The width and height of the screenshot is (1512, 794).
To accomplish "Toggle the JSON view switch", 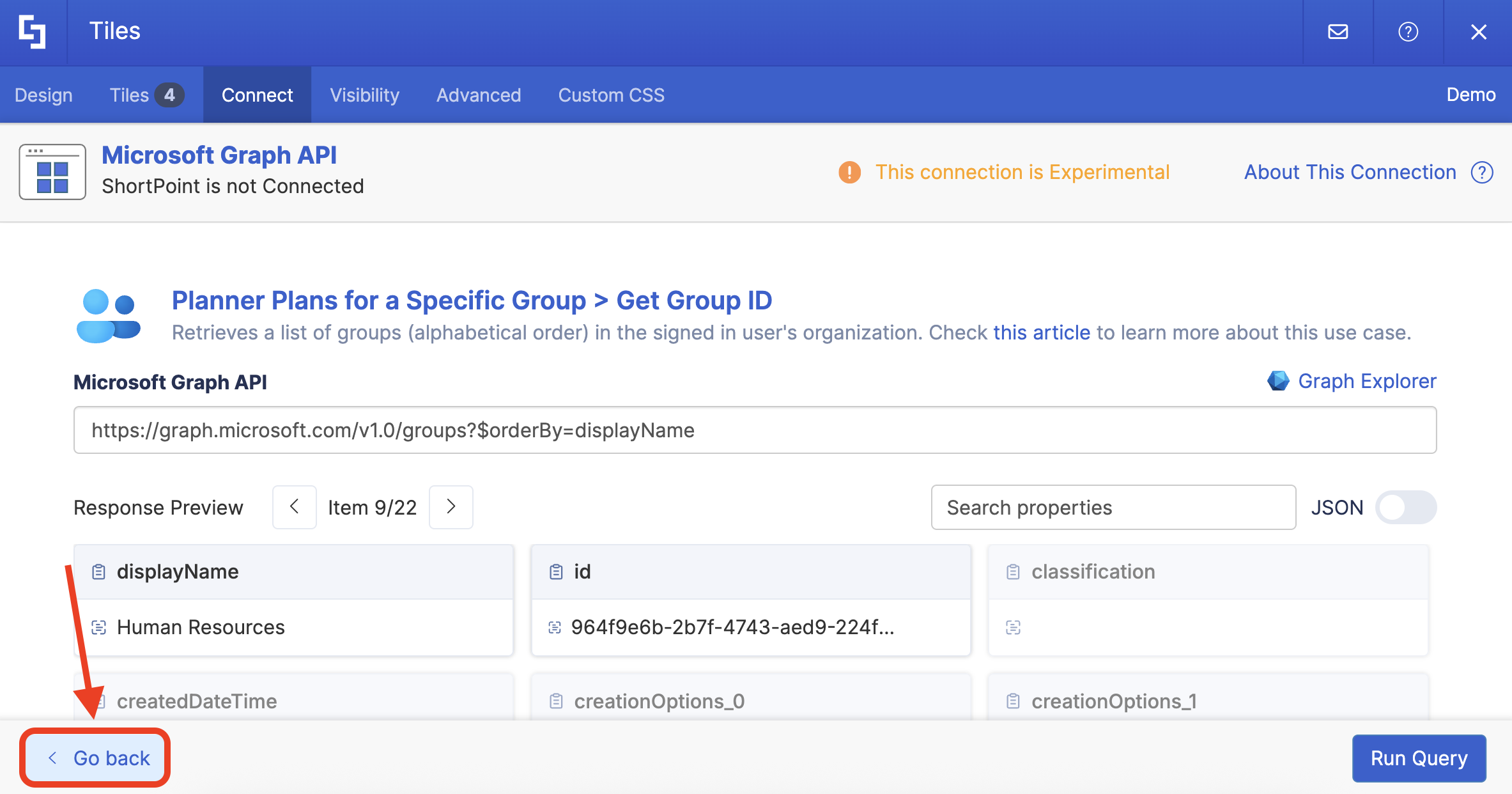I will (1405, 508).
